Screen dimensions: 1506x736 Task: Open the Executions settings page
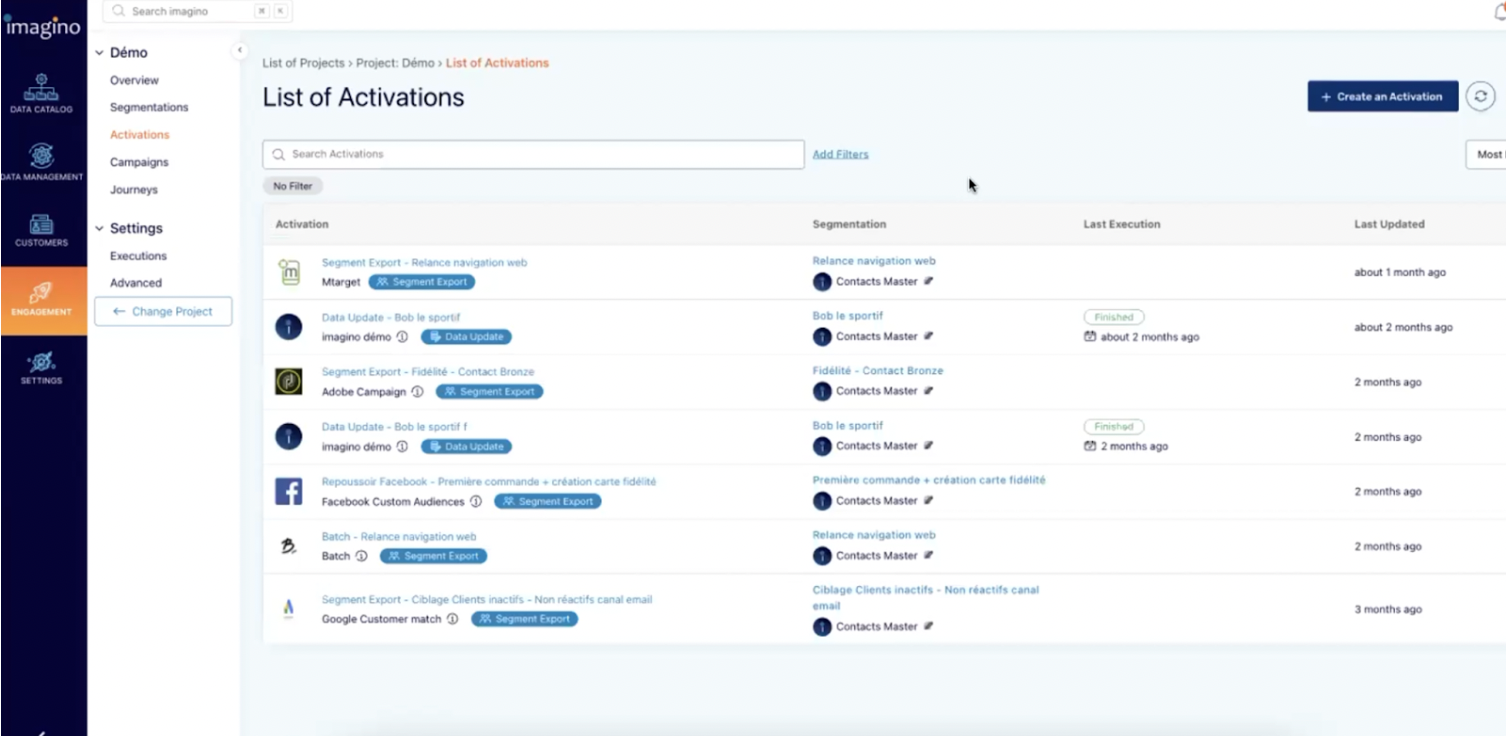tap(138, 256)
